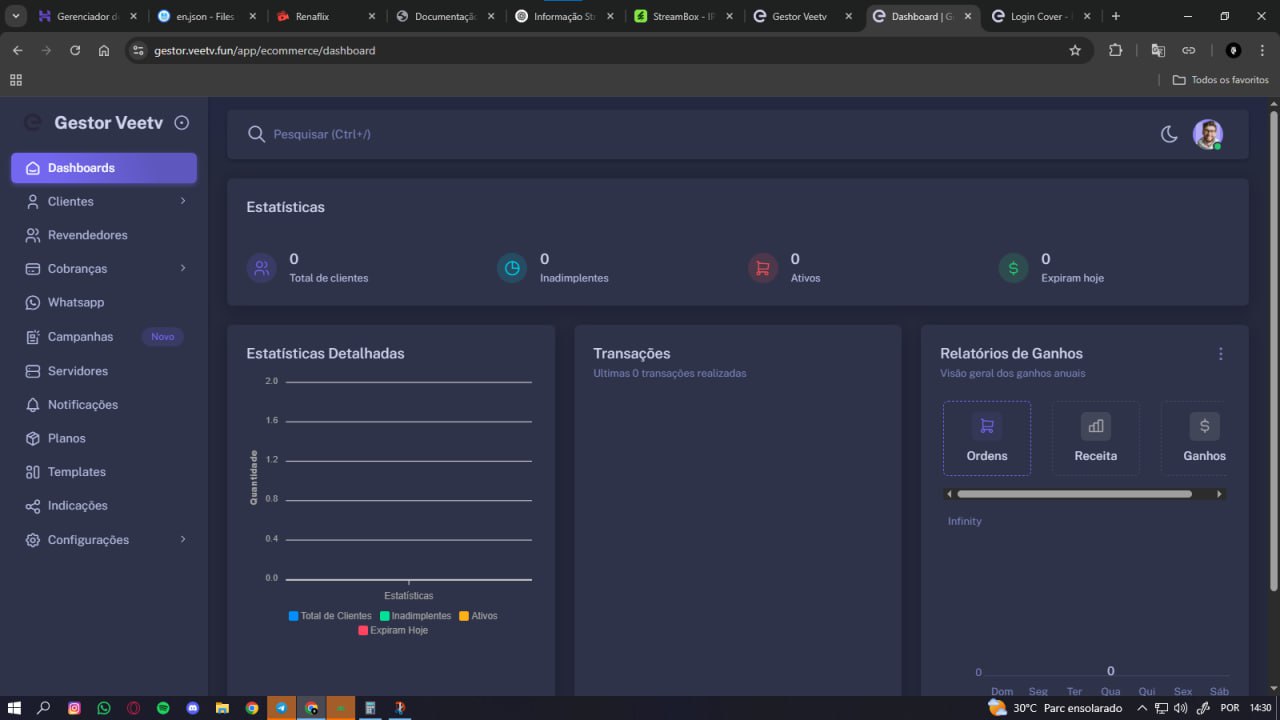Click the user profile avatar

[x=1207, y=134]
